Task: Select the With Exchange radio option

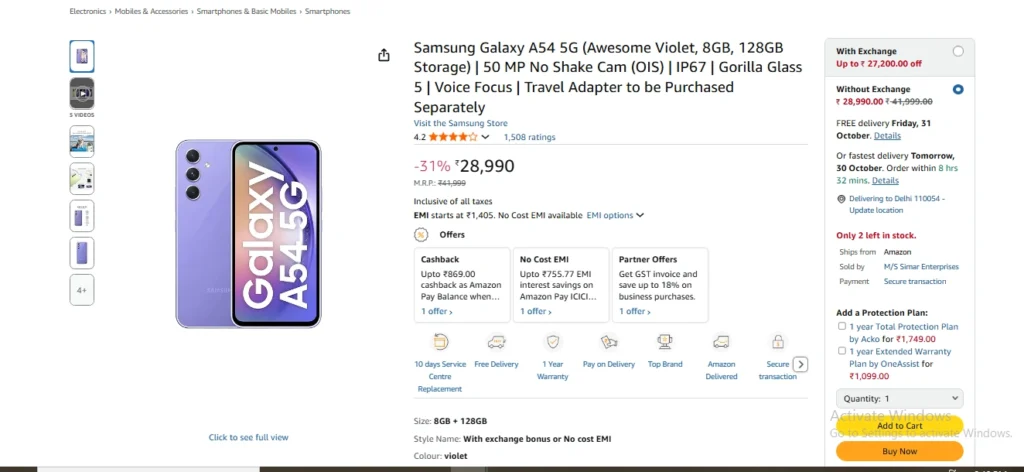Action: pos(958,51)
